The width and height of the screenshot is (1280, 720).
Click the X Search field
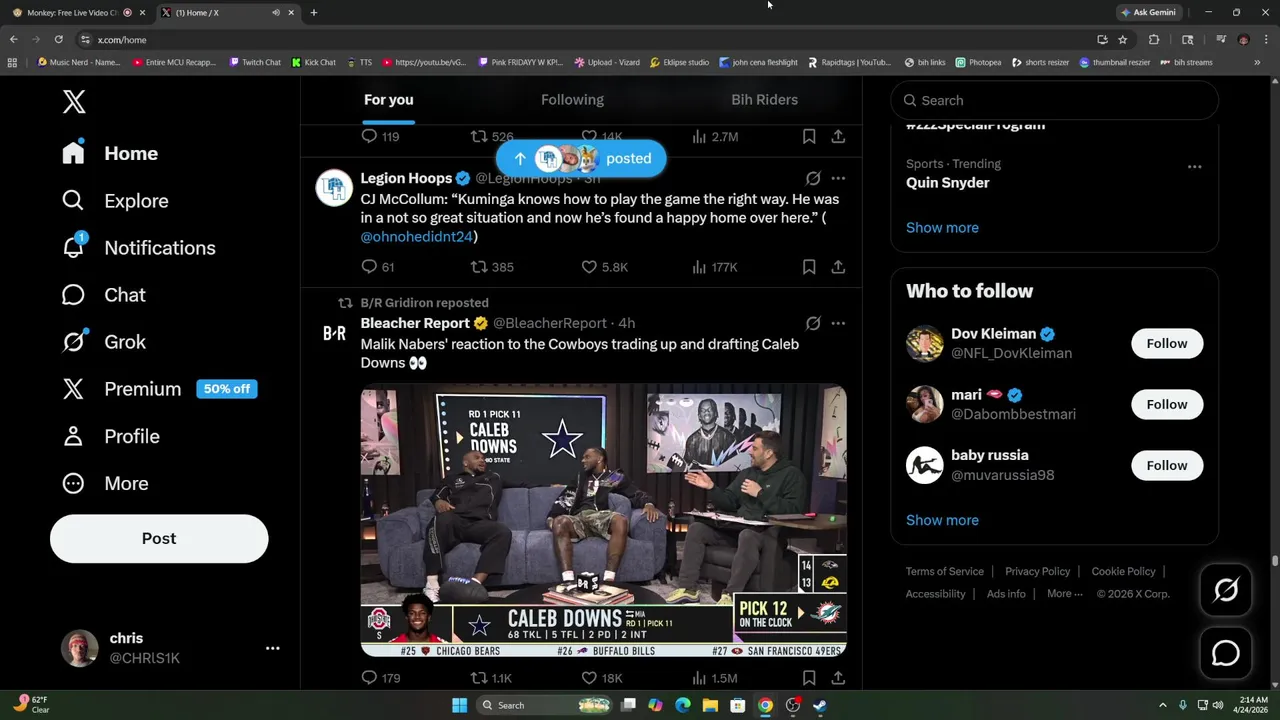pyautogui.click(x=1054, y=100)
